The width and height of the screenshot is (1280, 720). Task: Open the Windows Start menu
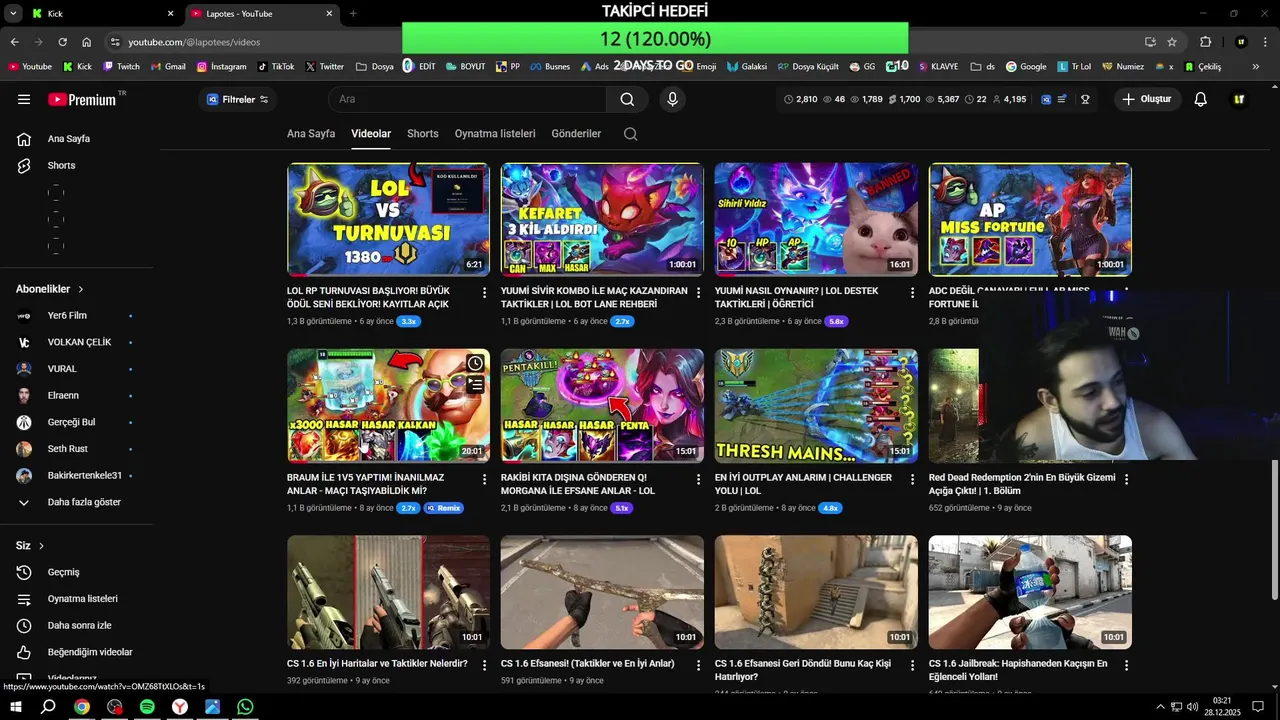pyautogui.click(x=16, y=707)
